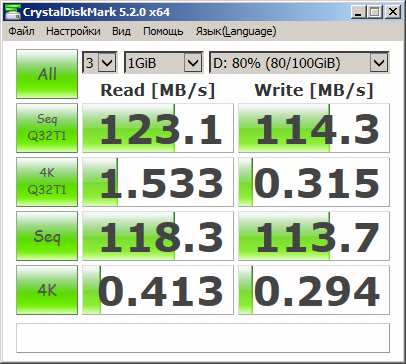The image size is (406, 364).
Task: Click the empty comment field at bottom
Action: (203, 338)
